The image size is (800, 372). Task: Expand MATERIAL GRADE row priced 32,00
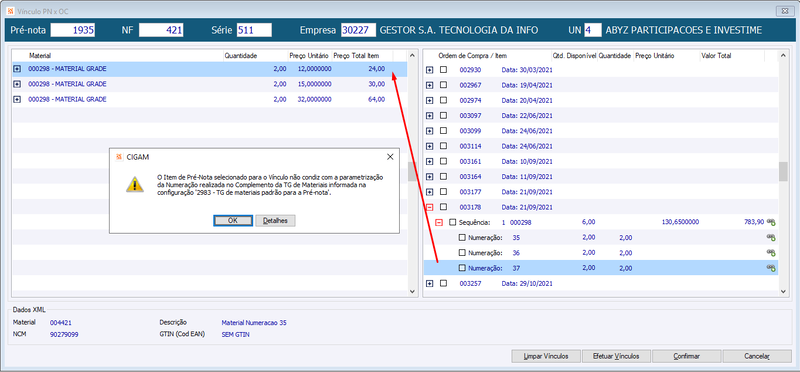pyautogui.click(x=17, y=100)
